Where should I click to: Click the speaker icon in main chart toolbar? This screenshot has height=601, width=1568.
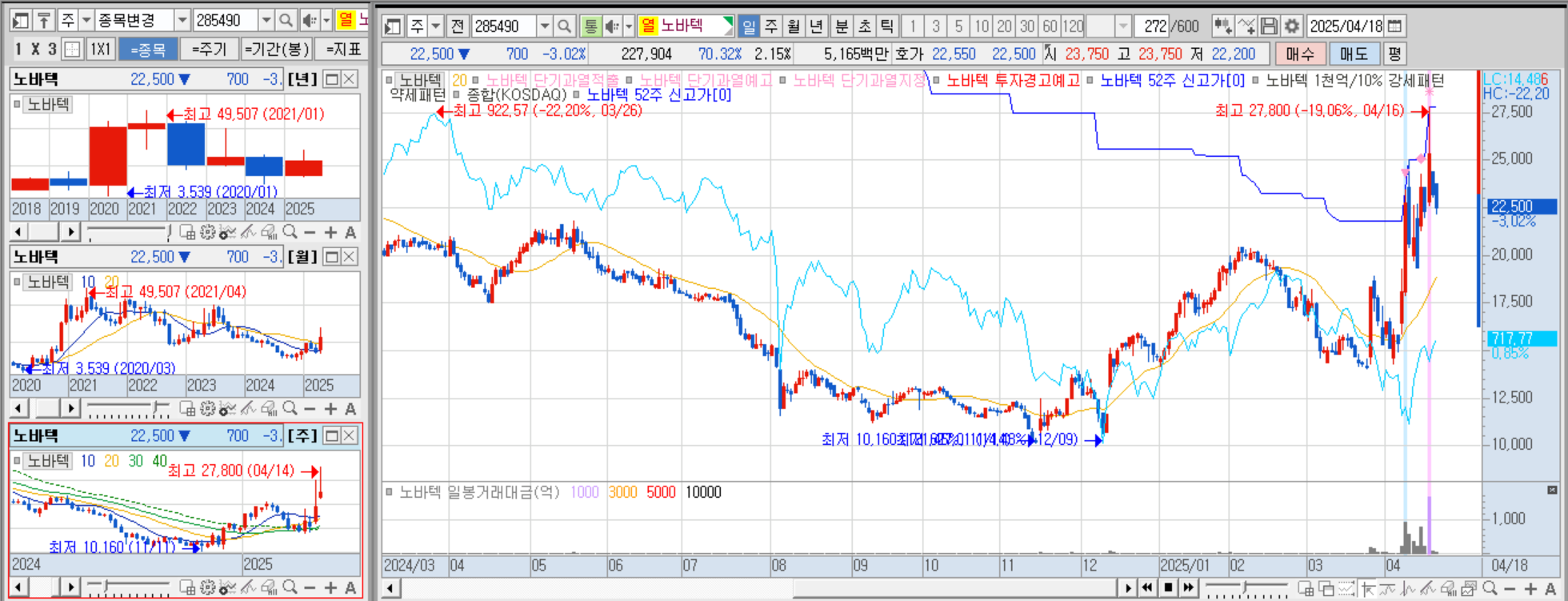[612, 26]
